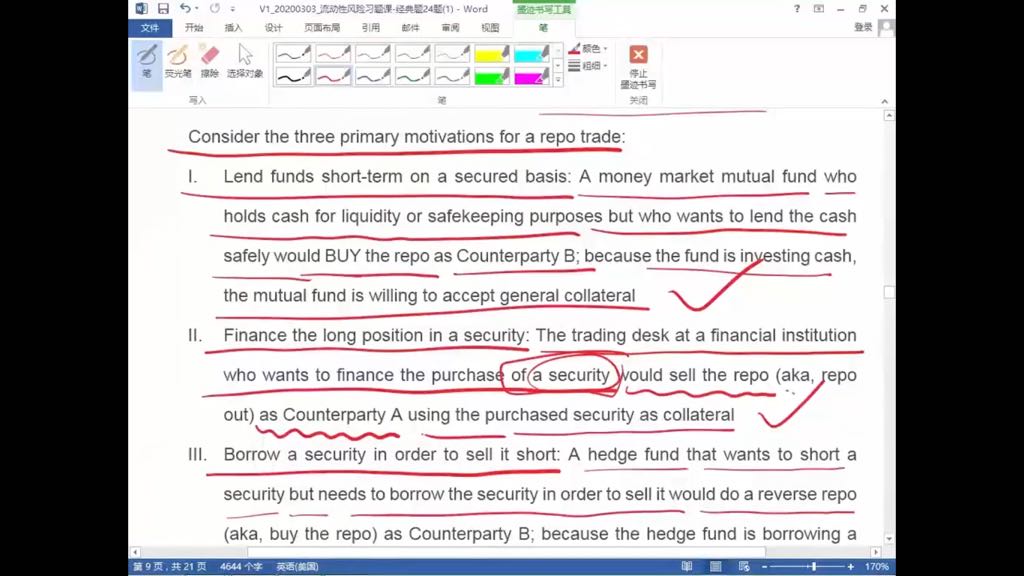Click the zoom slider handle
The height and width of the screenshot is (576, 1024).
814,566
